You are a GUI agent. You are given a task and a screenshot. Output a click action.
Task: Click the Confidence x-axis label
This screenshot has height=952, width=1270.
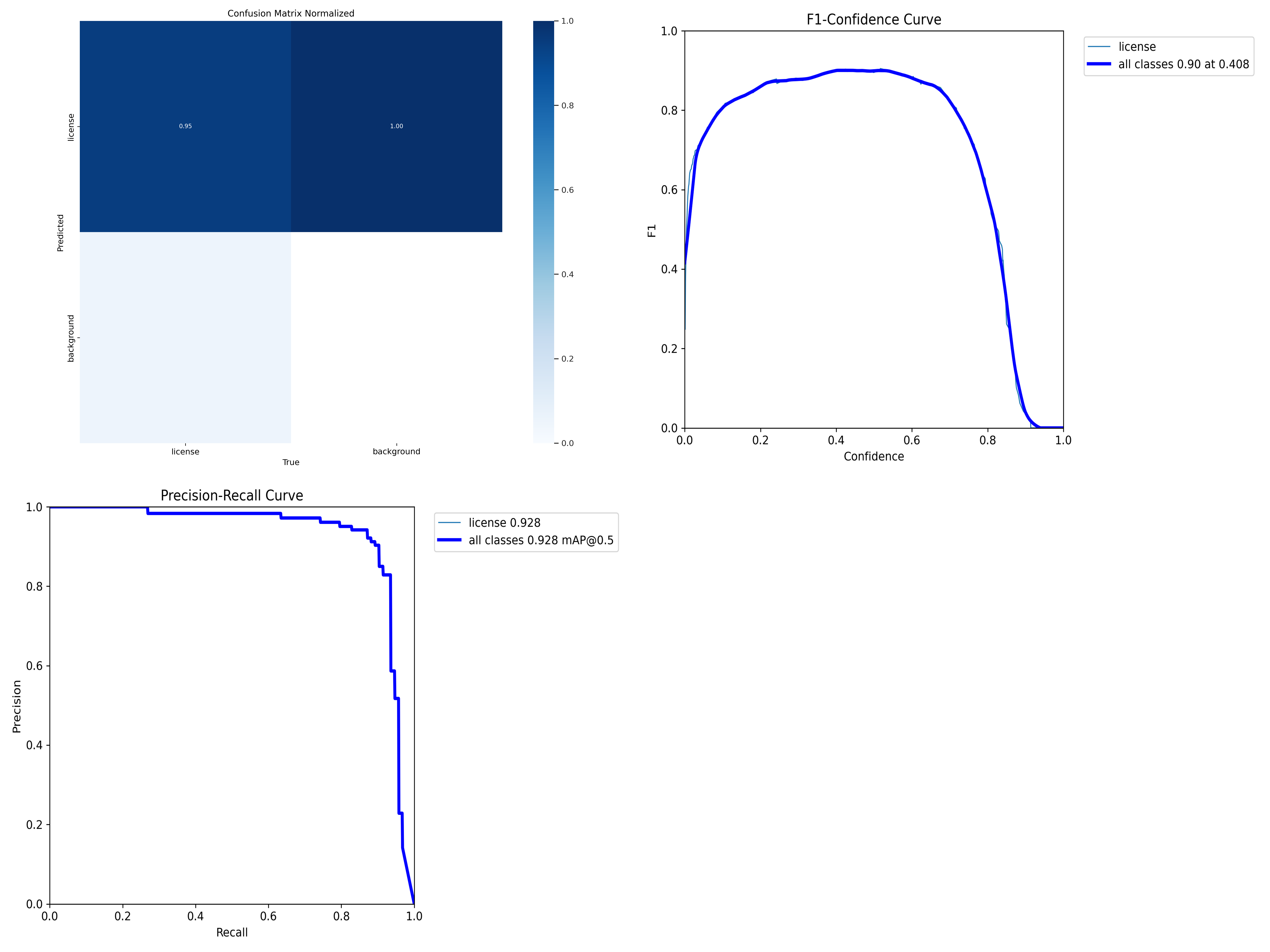point(873,457)
